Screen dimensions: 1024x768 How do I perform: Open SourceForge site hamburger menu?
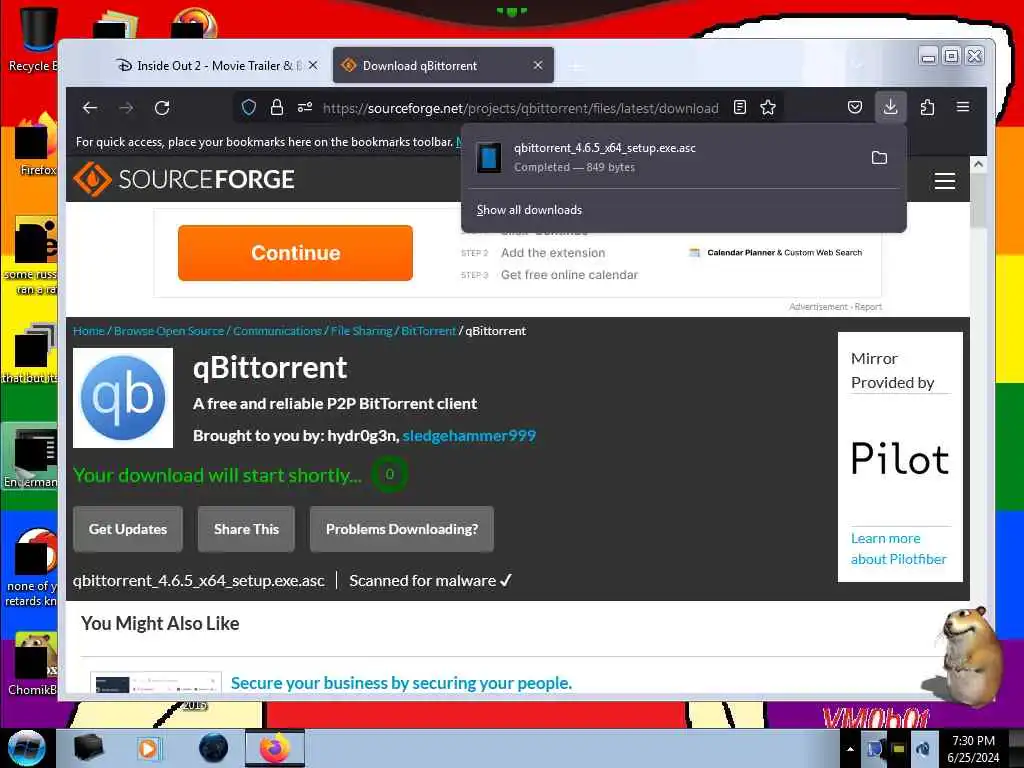944,181
